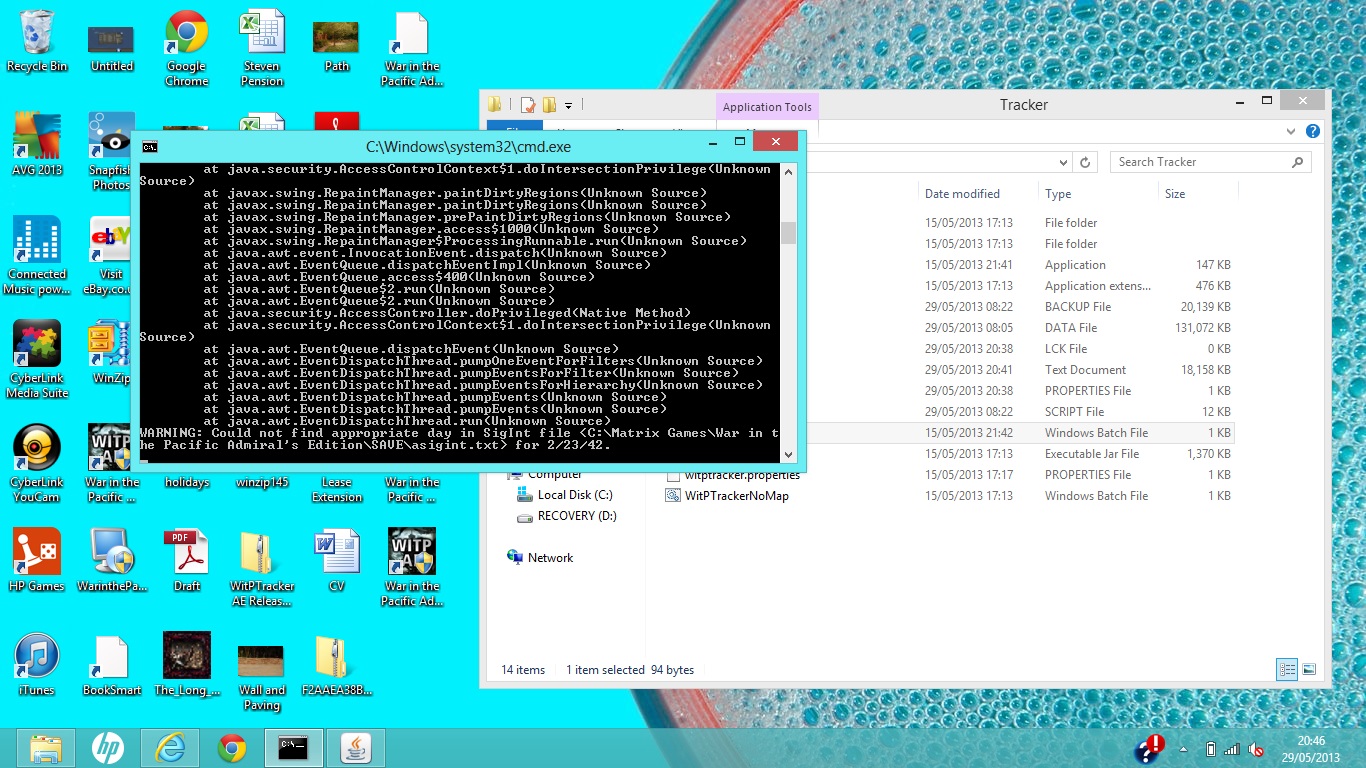This screenshot has height=768, width=1366.
Task: Switch to the Java app on taskbar
Action: point(356,748)
